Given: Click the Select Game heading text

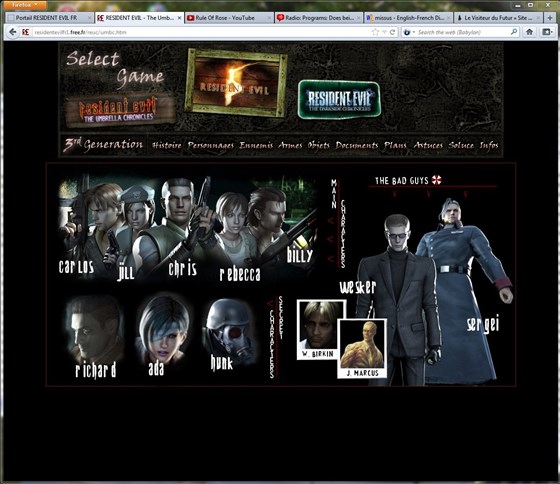Looking at the screenshot, I should tap(115, 68).
